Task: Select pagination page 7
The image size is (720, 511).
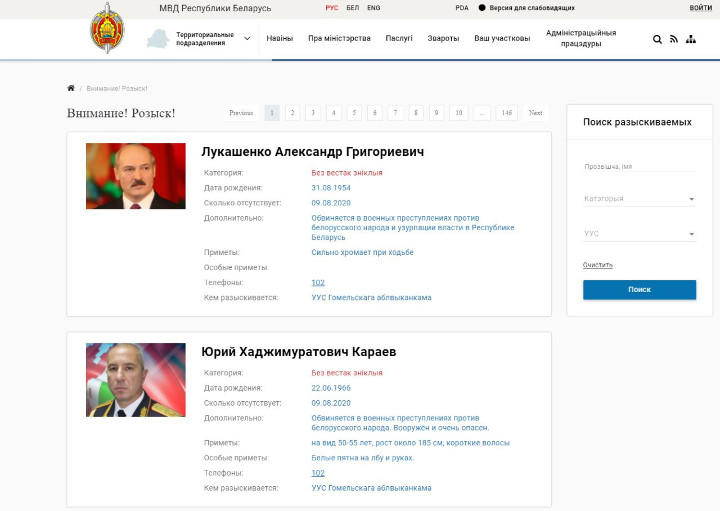Action: (x=395, y=113)
